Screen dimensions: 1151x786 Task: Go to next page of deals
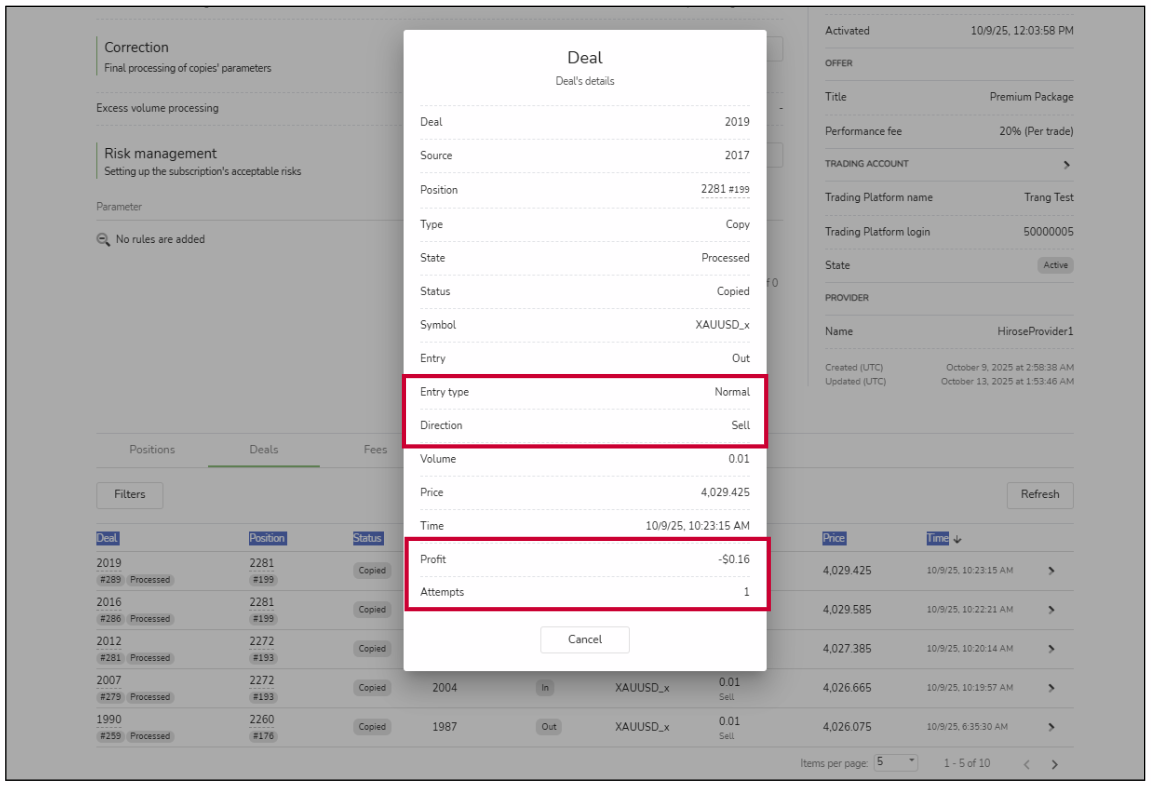point(1054,764)
